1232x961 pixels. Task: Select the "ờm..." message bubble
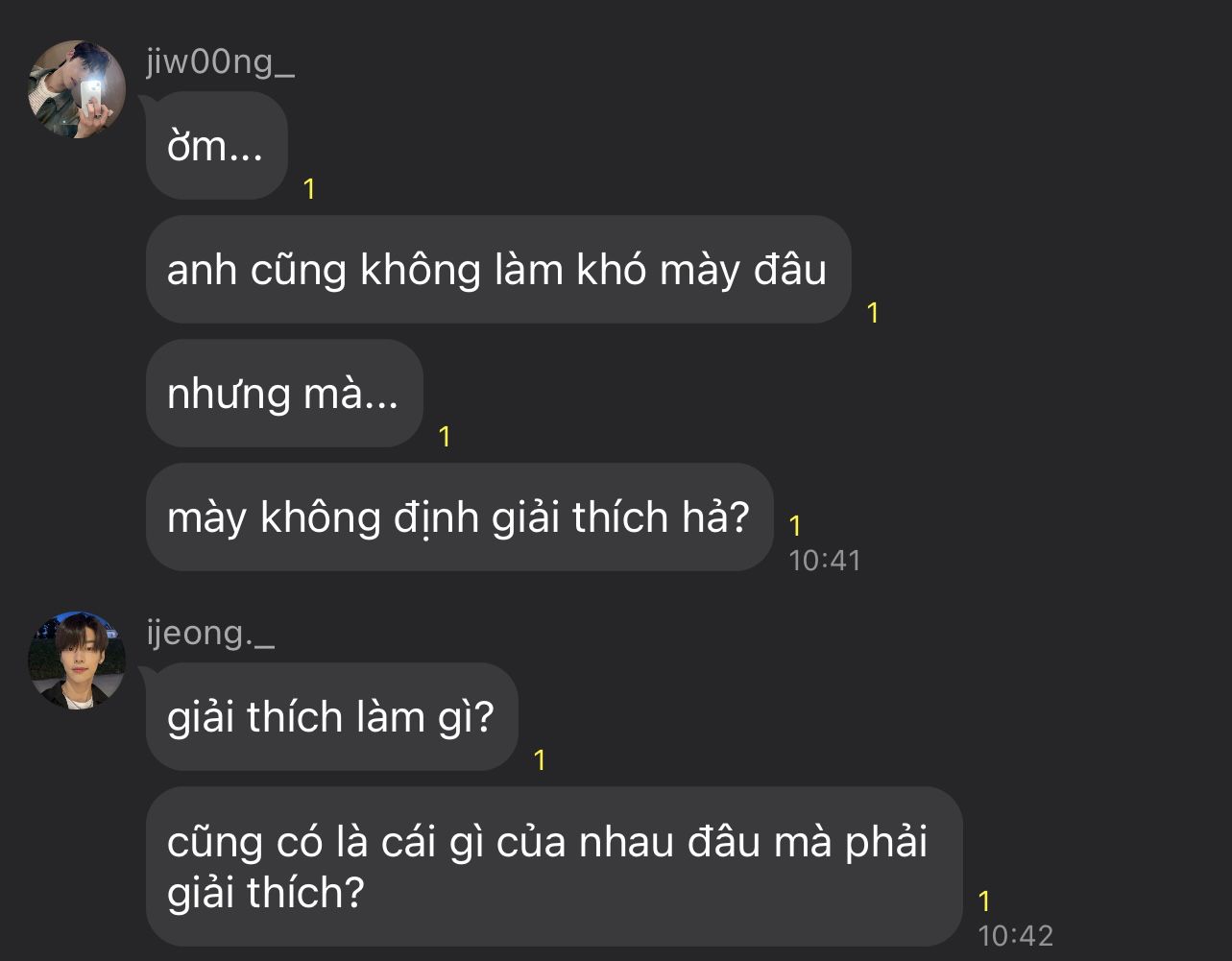click(217, 146)
